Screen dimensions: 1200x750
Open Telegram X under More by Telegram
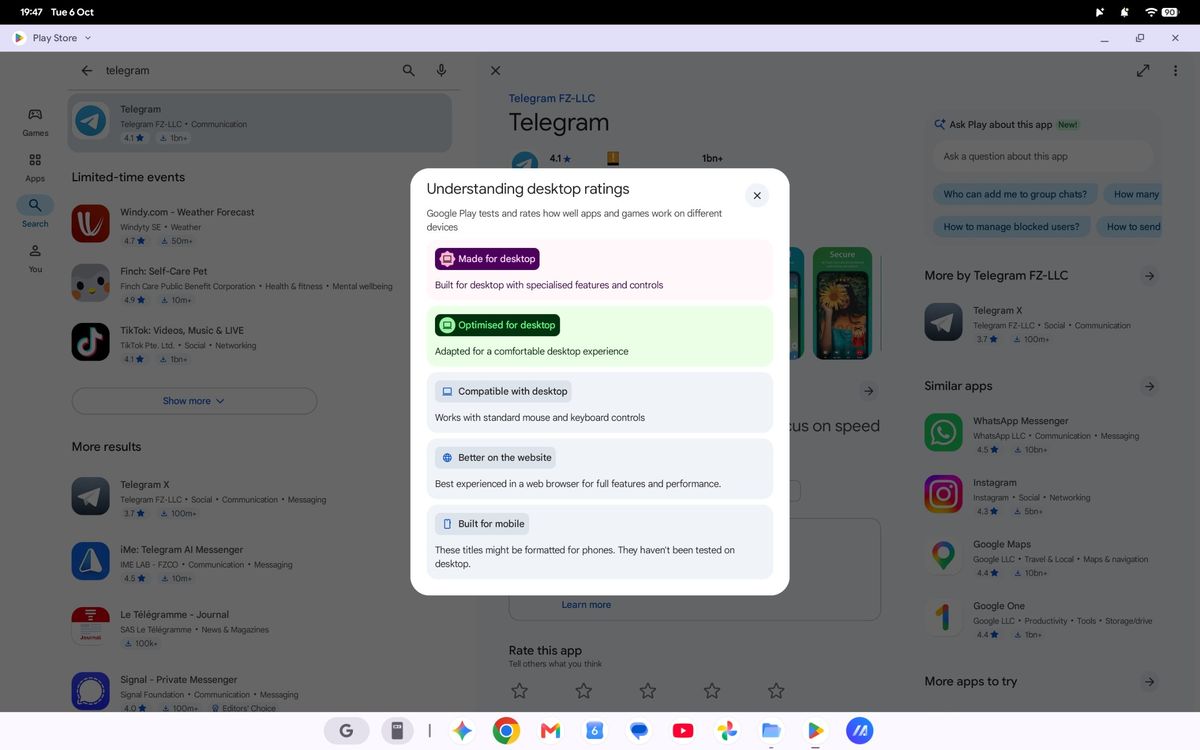[x=1040, y=323]
